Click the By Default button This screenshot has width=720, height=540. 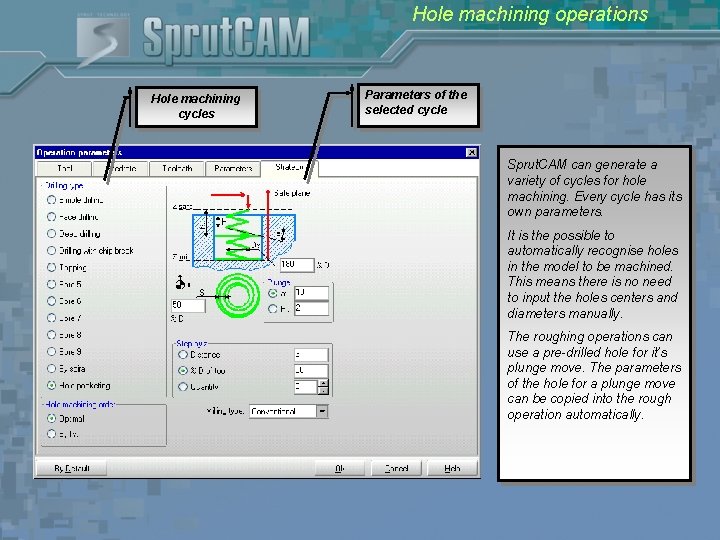click(71, 468)
